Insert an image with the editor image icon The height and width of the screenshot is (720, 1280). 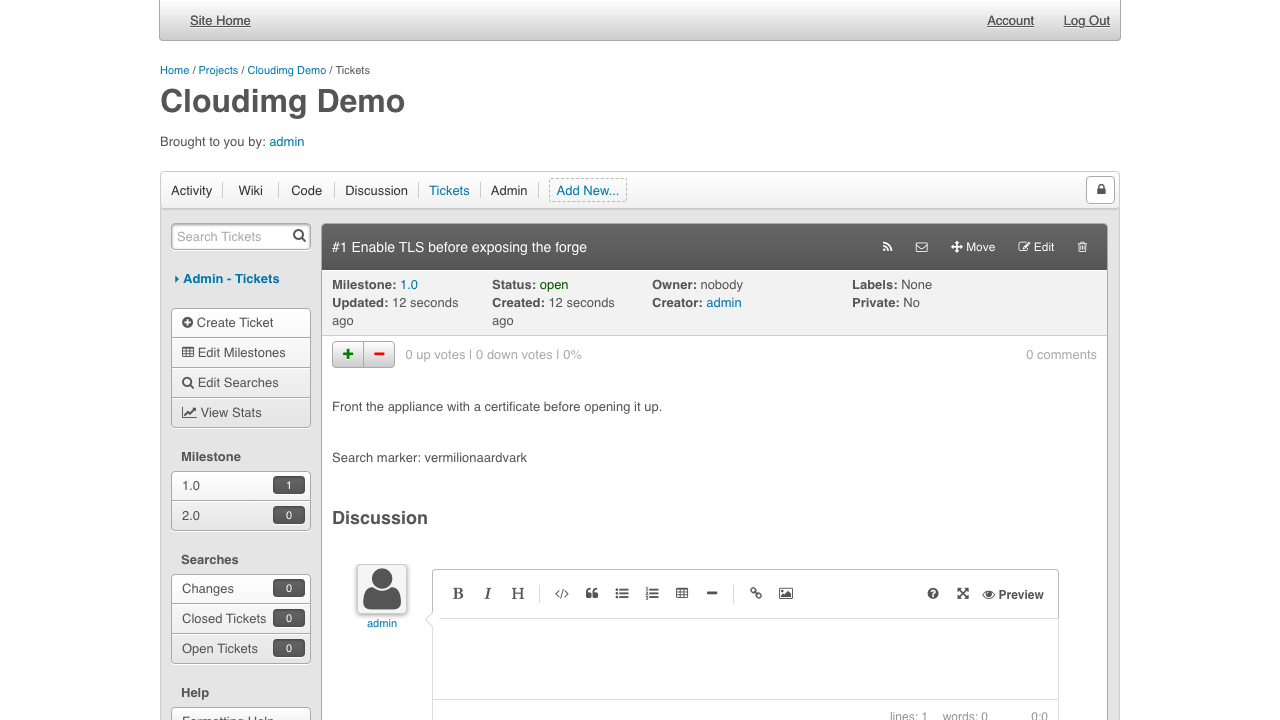(786, 593)
